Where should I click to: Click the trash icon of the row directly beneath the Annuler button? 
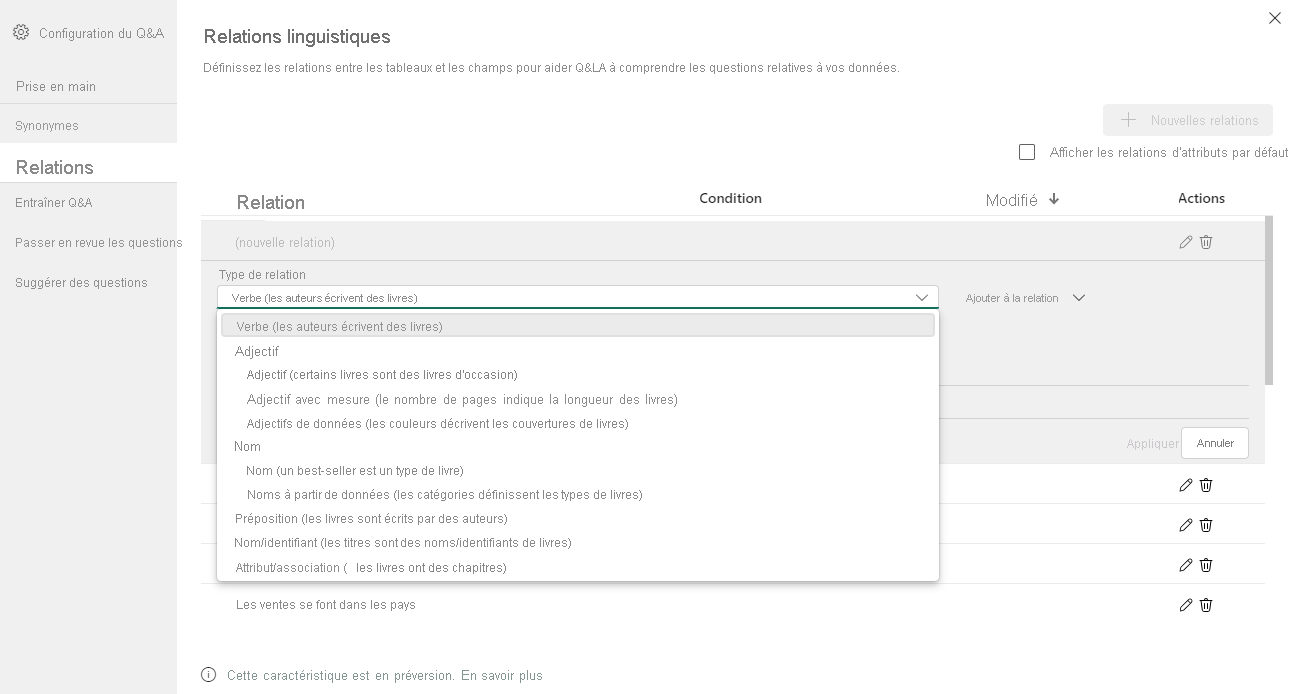(1206, 485)
